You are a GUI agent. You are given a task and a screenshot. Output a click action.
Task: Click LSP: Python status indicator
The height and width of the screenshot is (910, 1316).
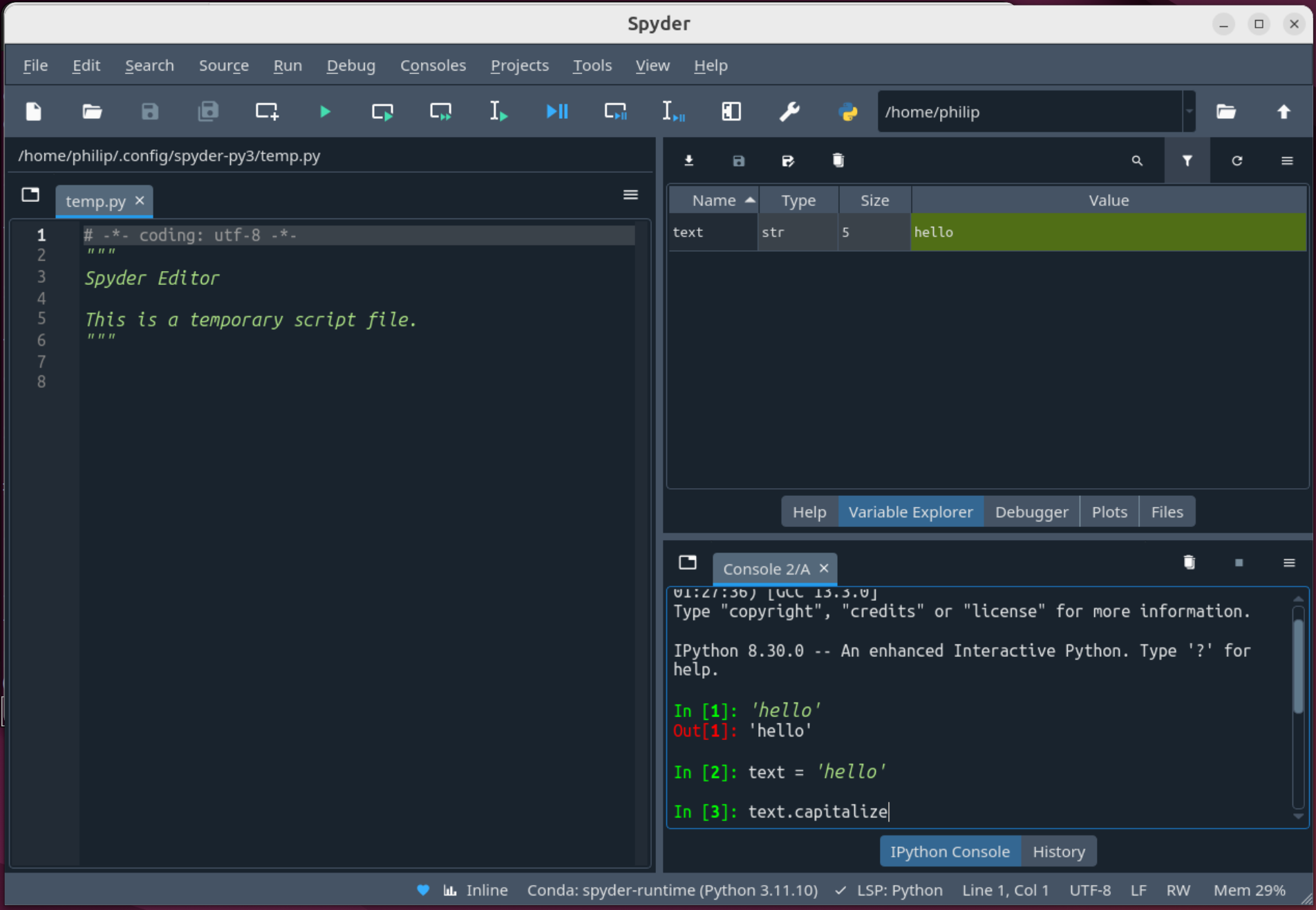tap(889, 890)
